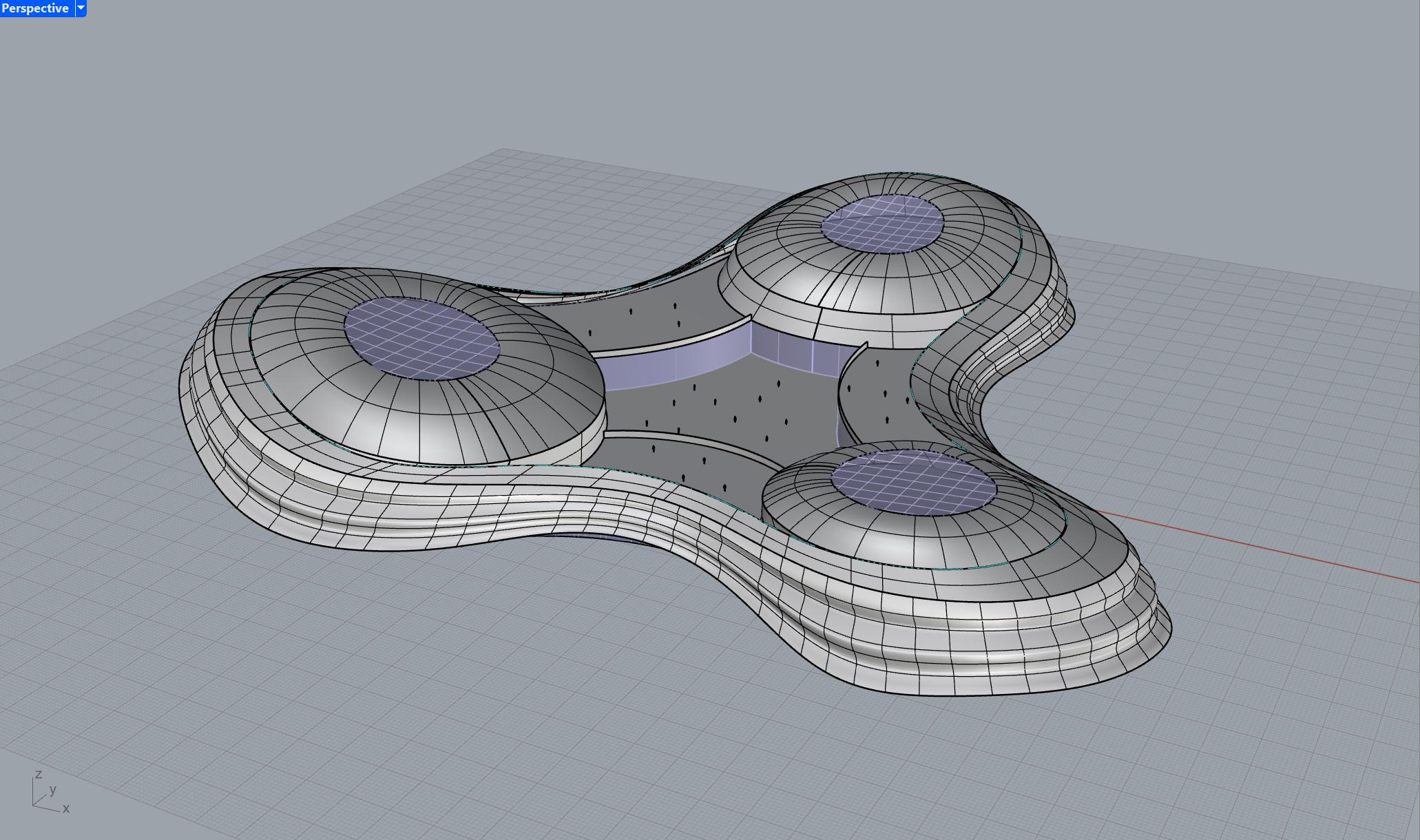This screenshot has width=1420, height=840.
Task: Click the Z label on the axis icon
Action: pos(39,775)
